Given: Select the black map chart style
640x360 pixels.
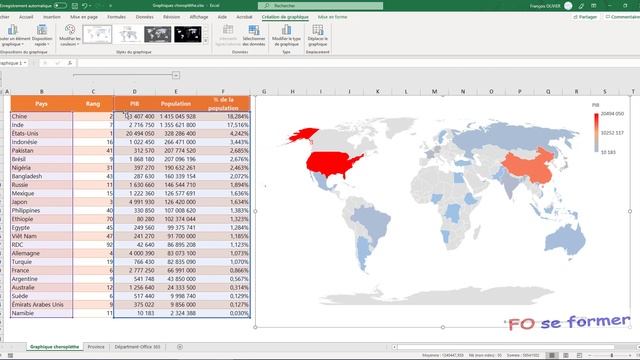Looking at the screenshot, I should tap(188, 34).
